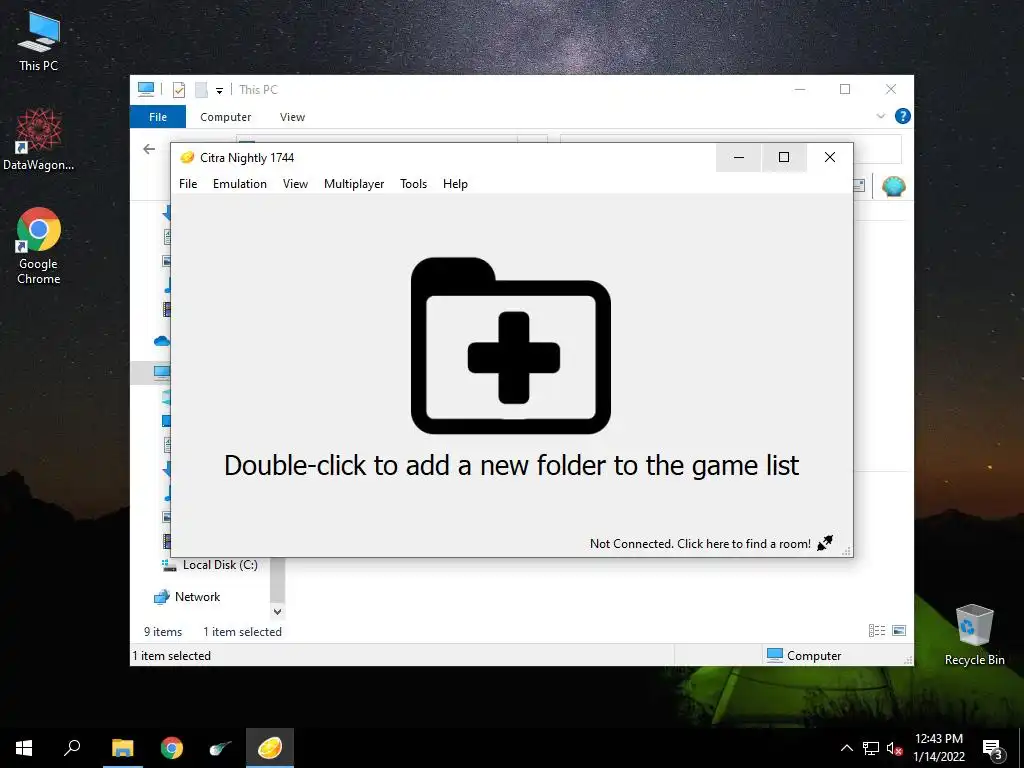The height and width of the screenshot is (768, 1024).
Task: Open the Tools menu in Citra
Action: click(413, 184)
